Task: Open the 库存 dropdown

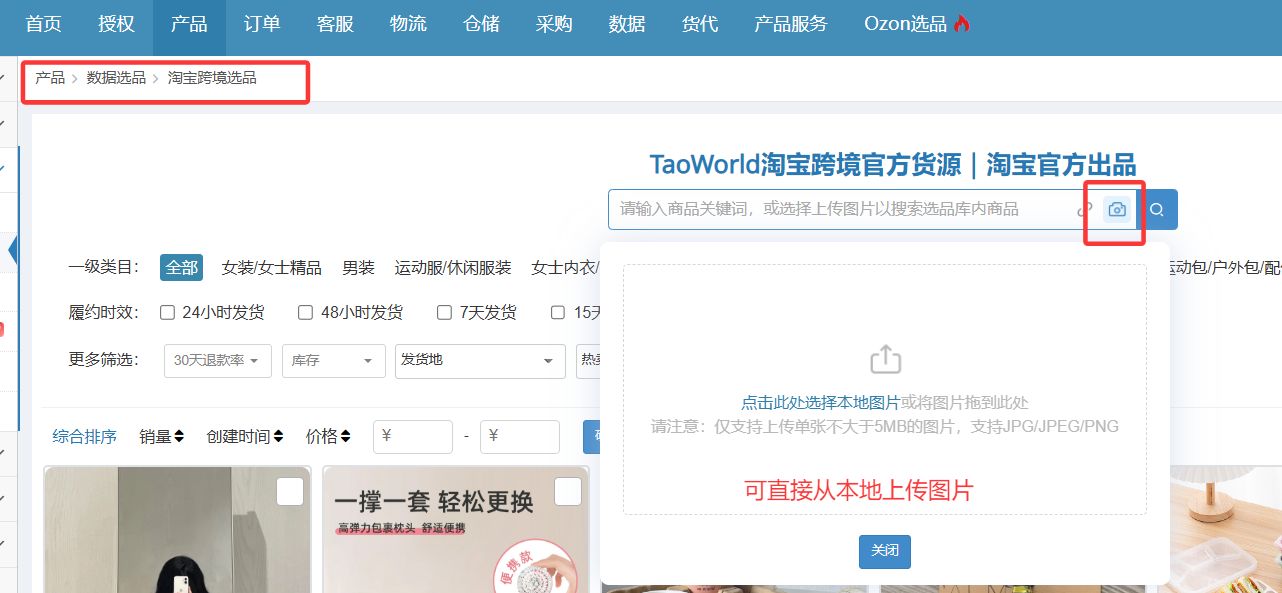Action: pos(334,361)
